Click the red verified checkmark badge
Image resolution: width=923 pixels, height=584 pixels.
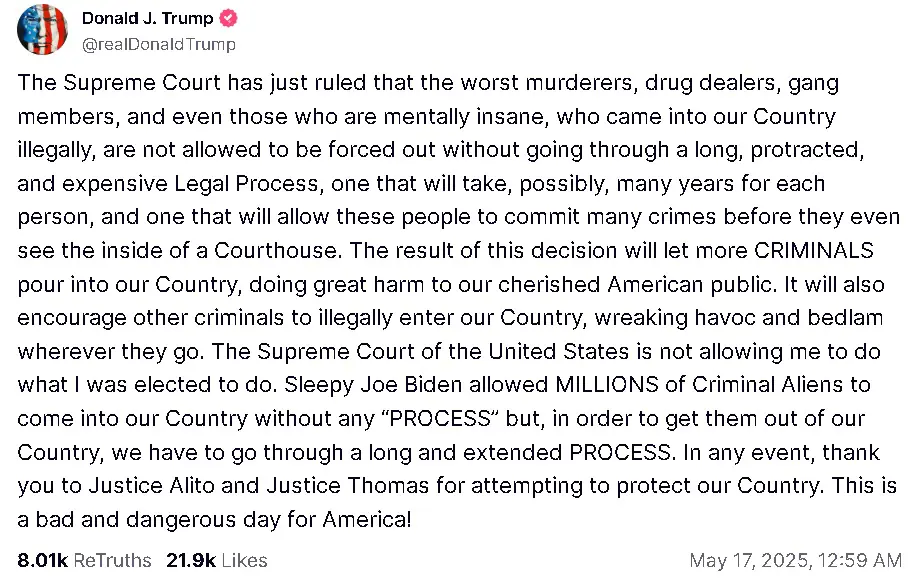[228, 18]
